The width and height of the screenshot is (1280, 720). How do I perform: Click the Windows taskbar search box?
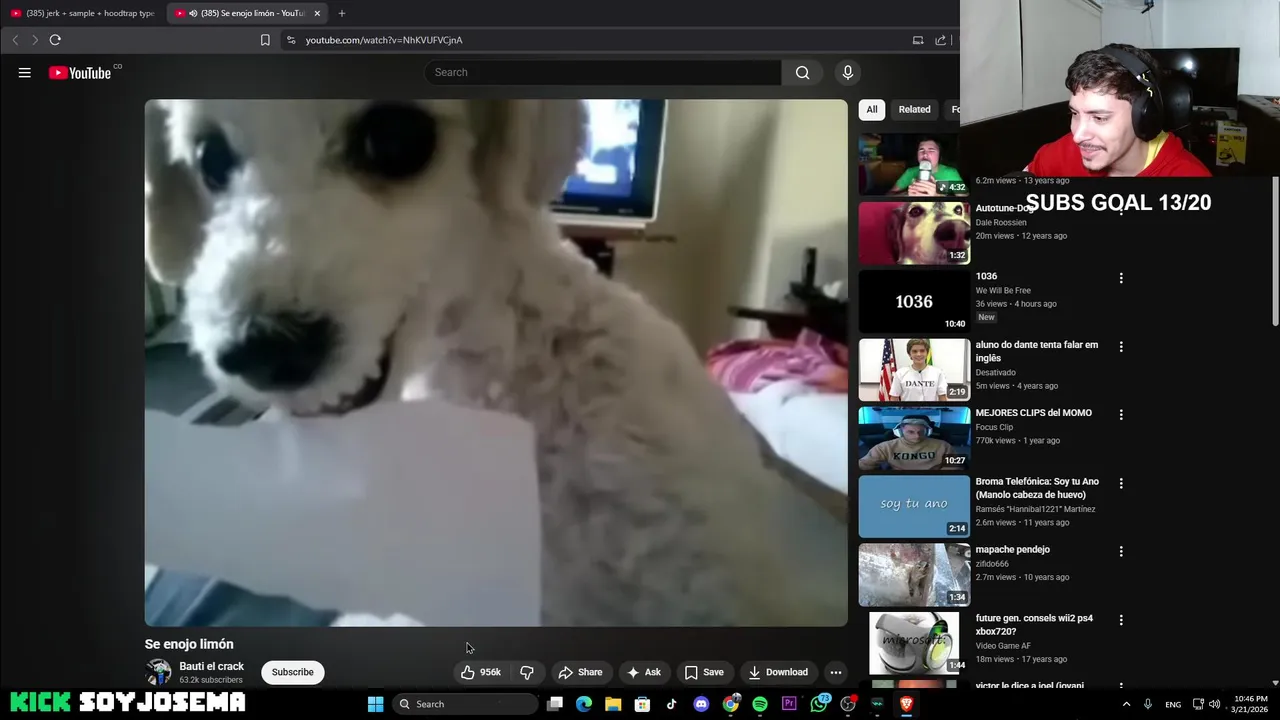click(465, 704)
